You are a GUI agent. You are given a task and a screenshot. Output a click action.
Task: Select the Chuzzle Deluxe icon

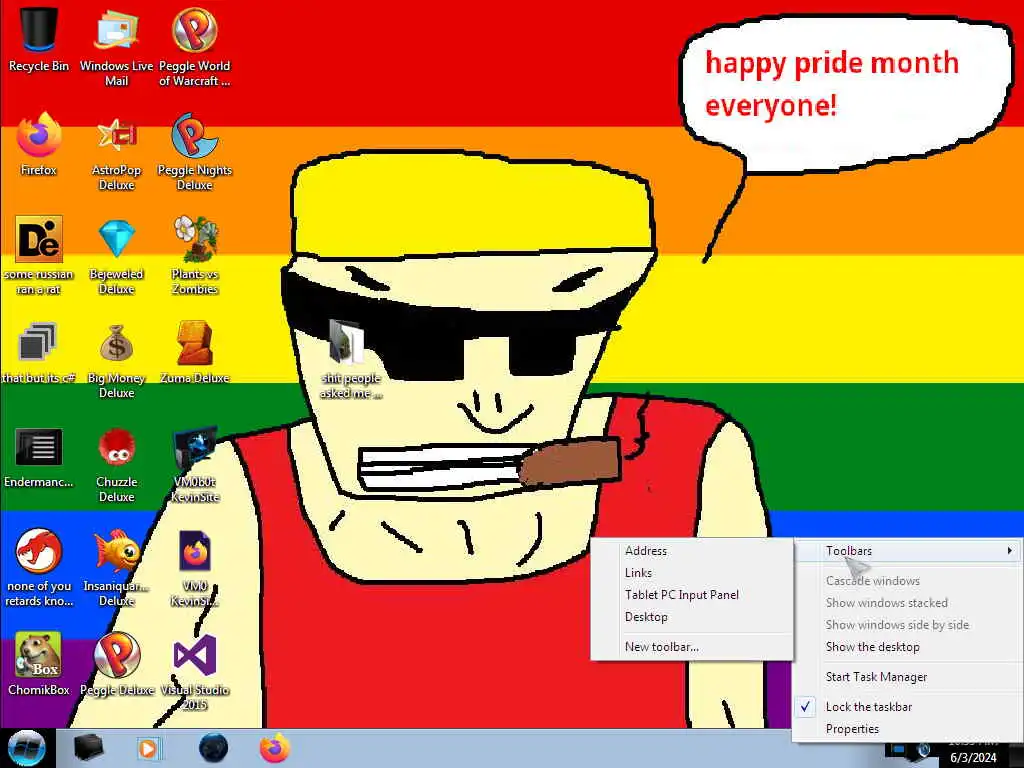pyautogui.click(x=116, y=464)
